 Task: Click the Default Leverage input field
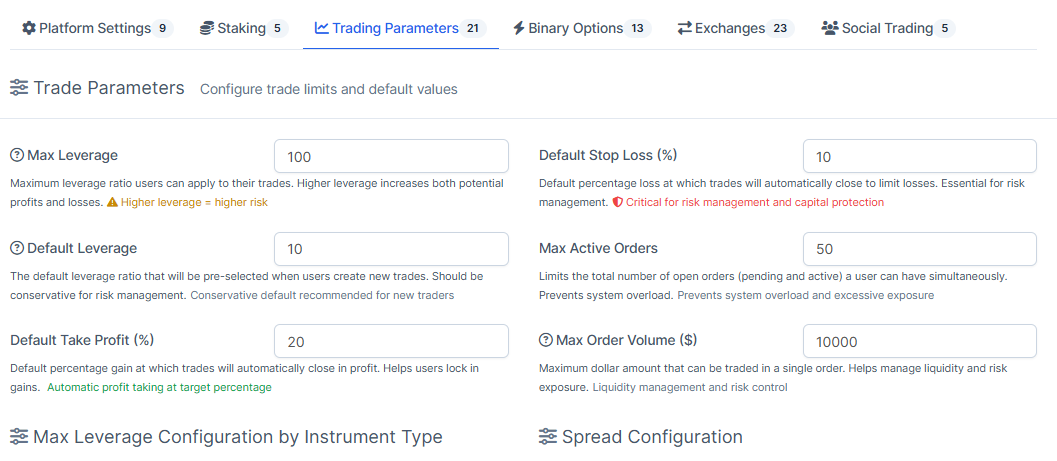pos(391,249)
